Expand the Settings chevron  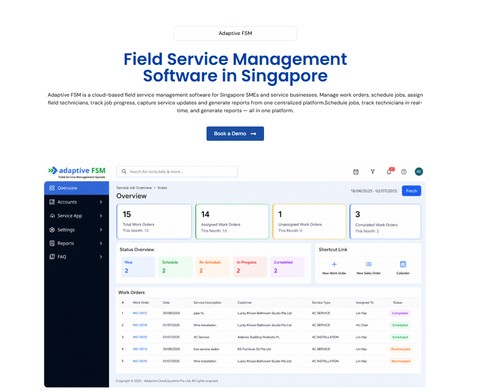click(x=101, y=230)
